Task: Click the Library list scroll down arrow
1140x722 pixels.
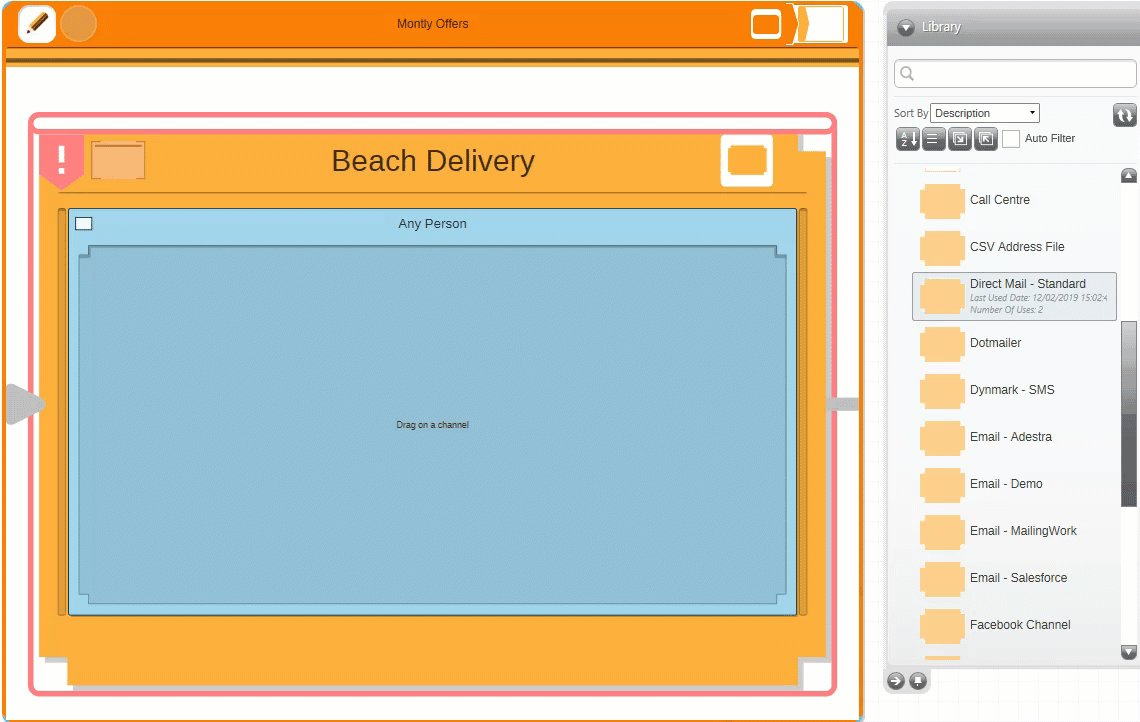Action: point(1128,651)
